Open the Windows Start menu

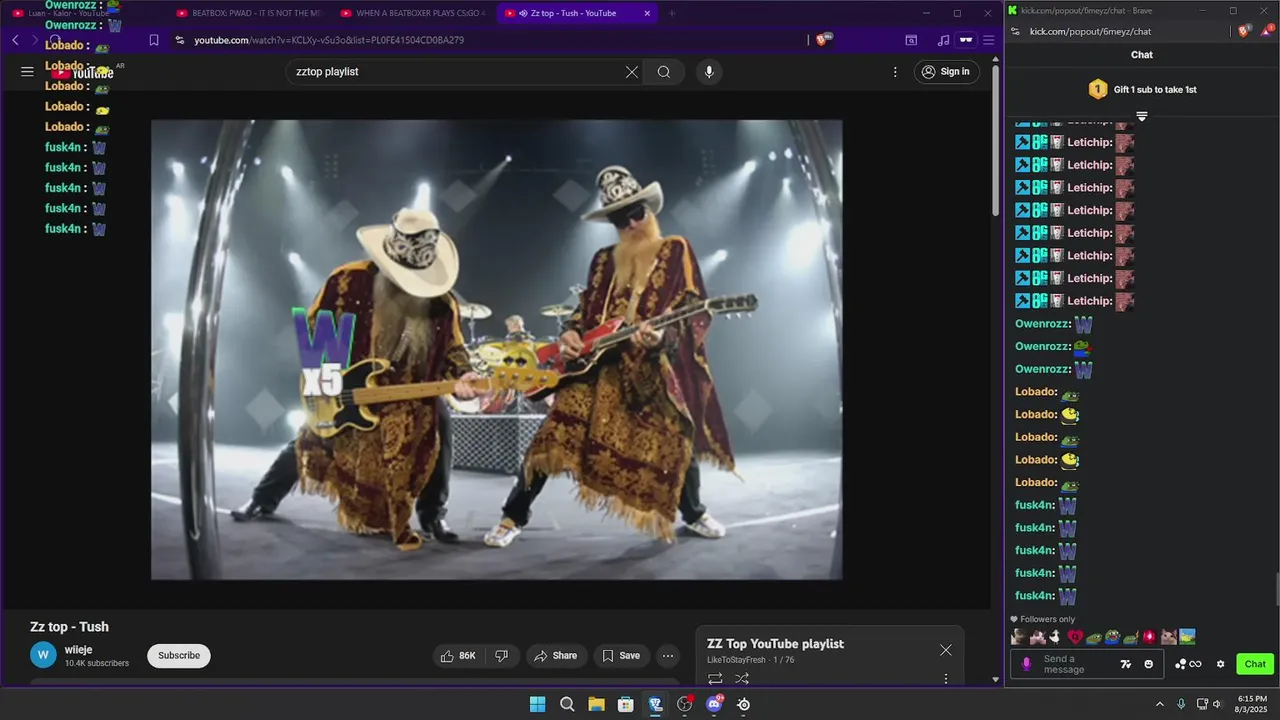(x=537, y=704)
